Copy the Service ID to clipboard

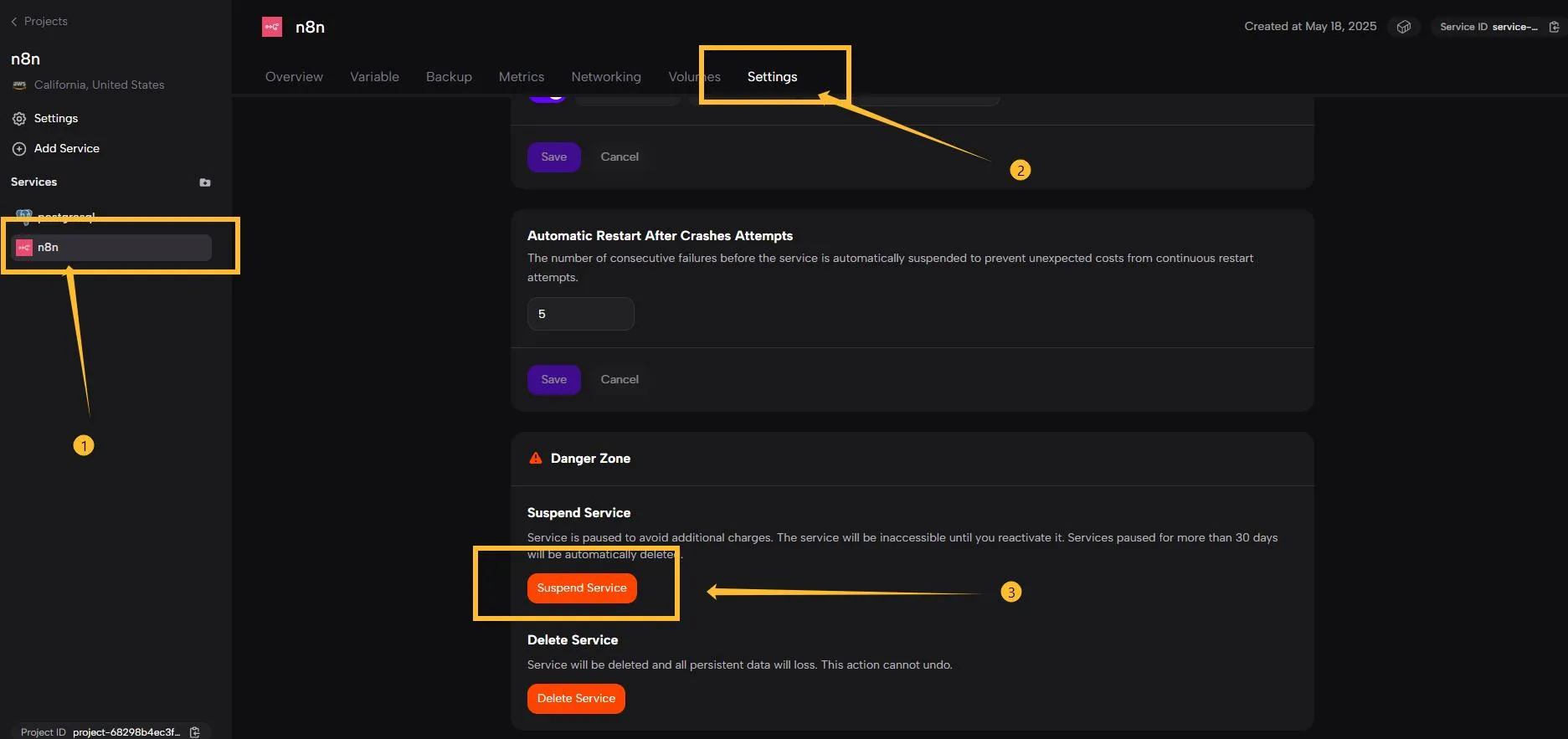pyautogui.click(x=1554, y=27)
